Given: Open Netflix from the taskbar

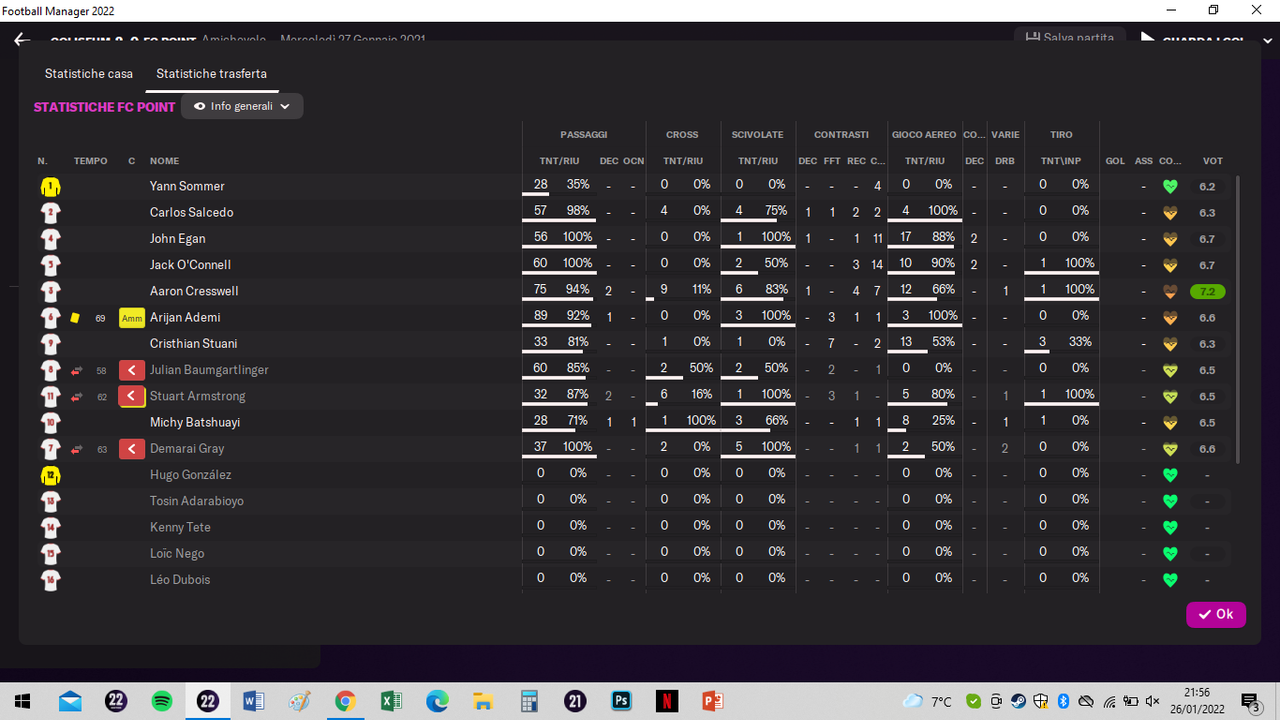Looking at the screenshot, I should [667, 701].
